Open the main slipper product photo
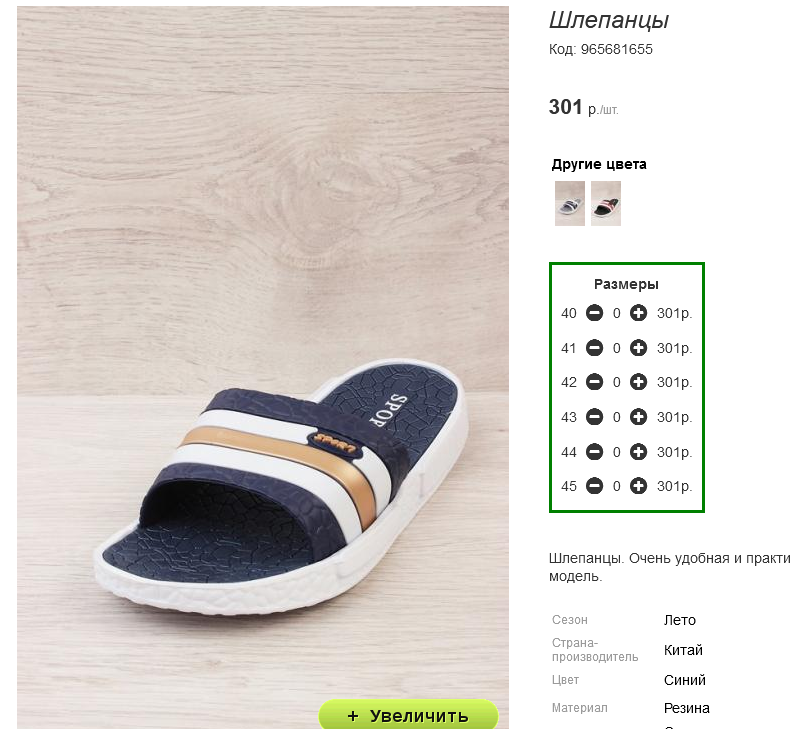 coord(263,353)
